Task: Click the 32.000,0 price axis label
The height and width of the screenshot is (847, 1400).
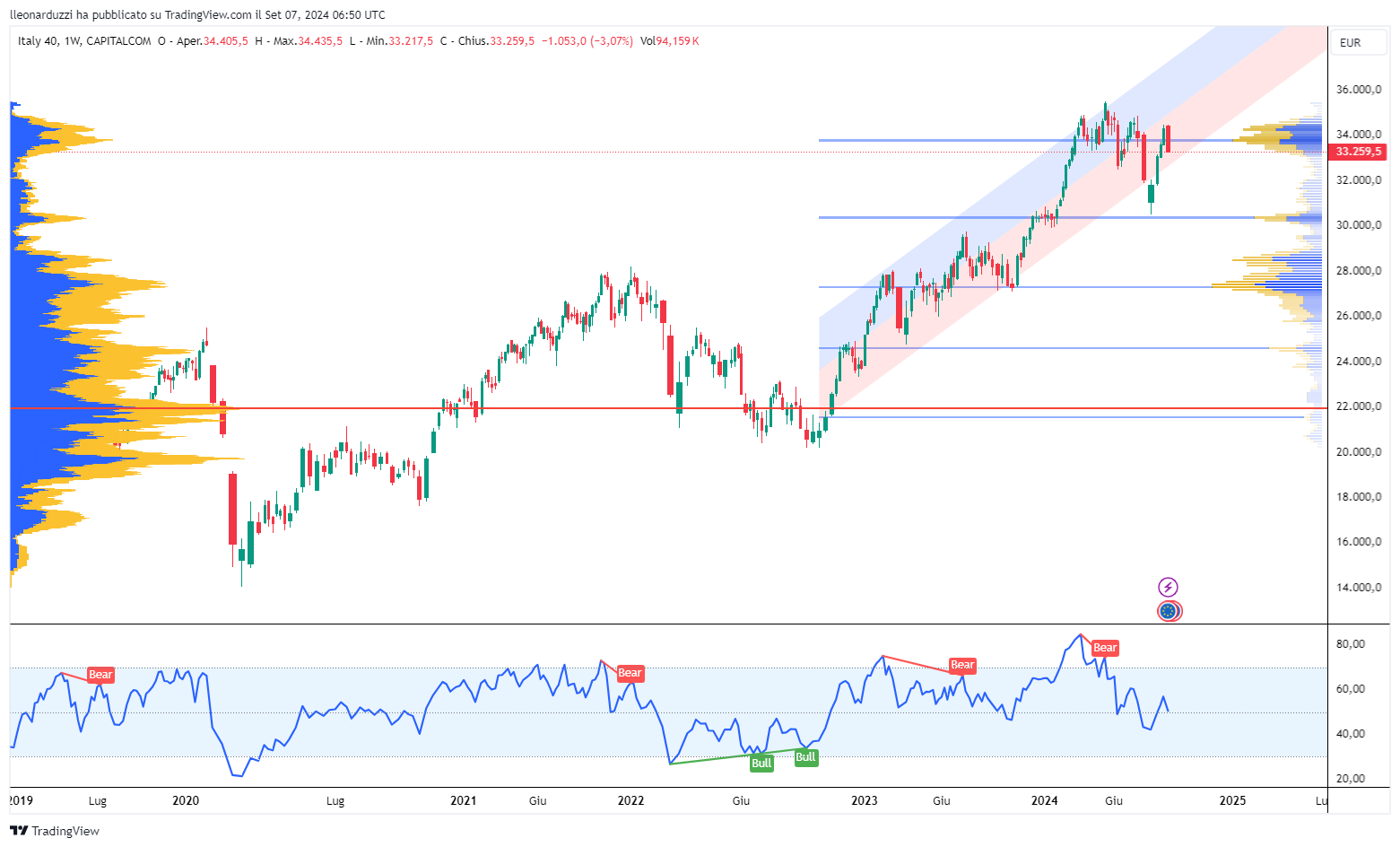Action: (x=1359, y=180)
